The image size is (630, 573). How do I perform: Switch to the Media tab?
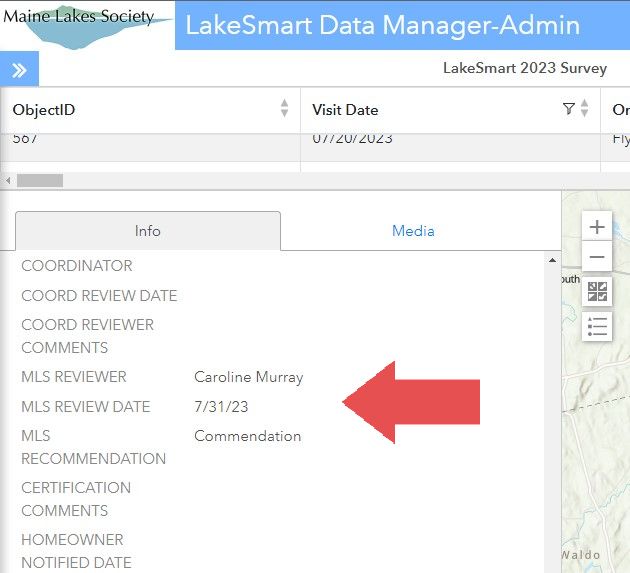click(413, 231)
